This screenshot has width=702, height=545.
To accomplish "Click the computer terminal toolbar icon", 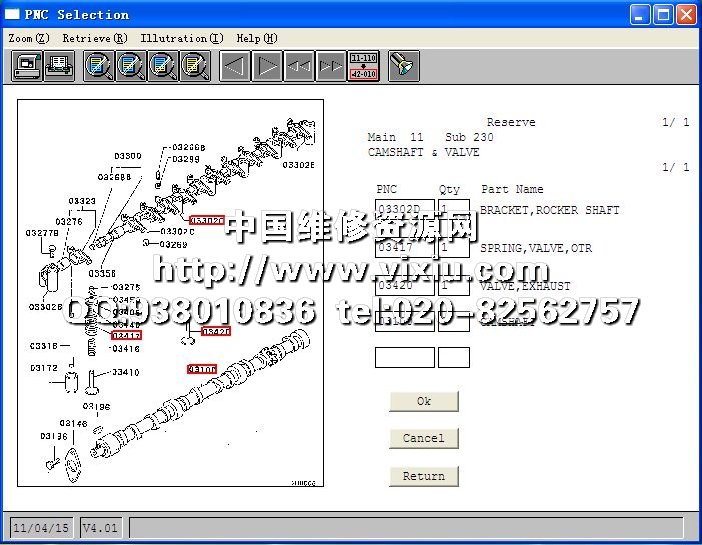I will pyautogui.click(x=27, y=67).
